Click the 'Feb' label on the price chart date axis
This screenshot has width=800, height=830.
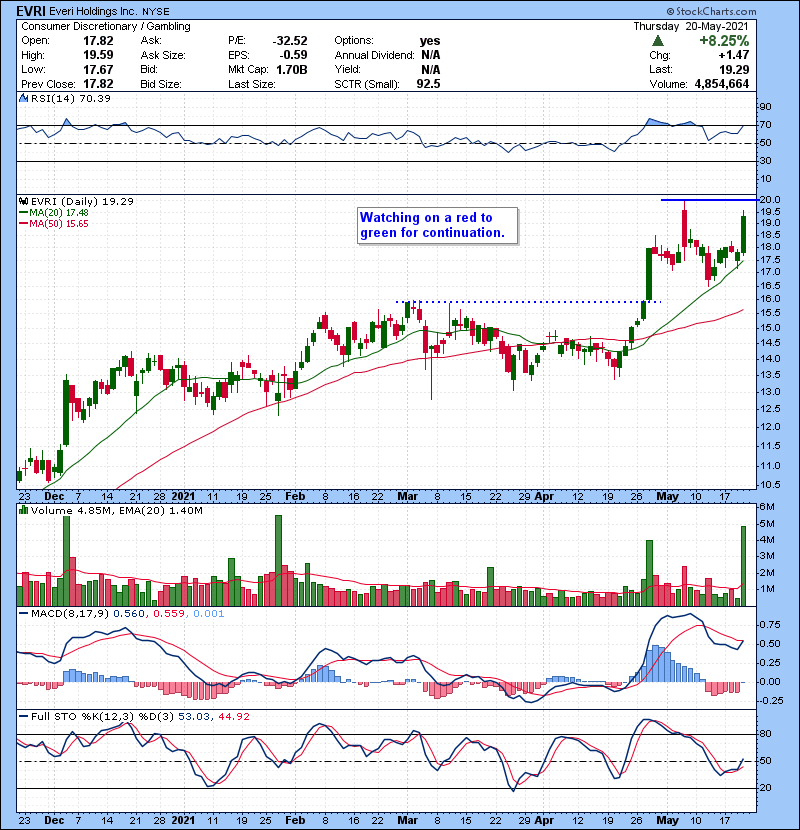coord(295,496)
